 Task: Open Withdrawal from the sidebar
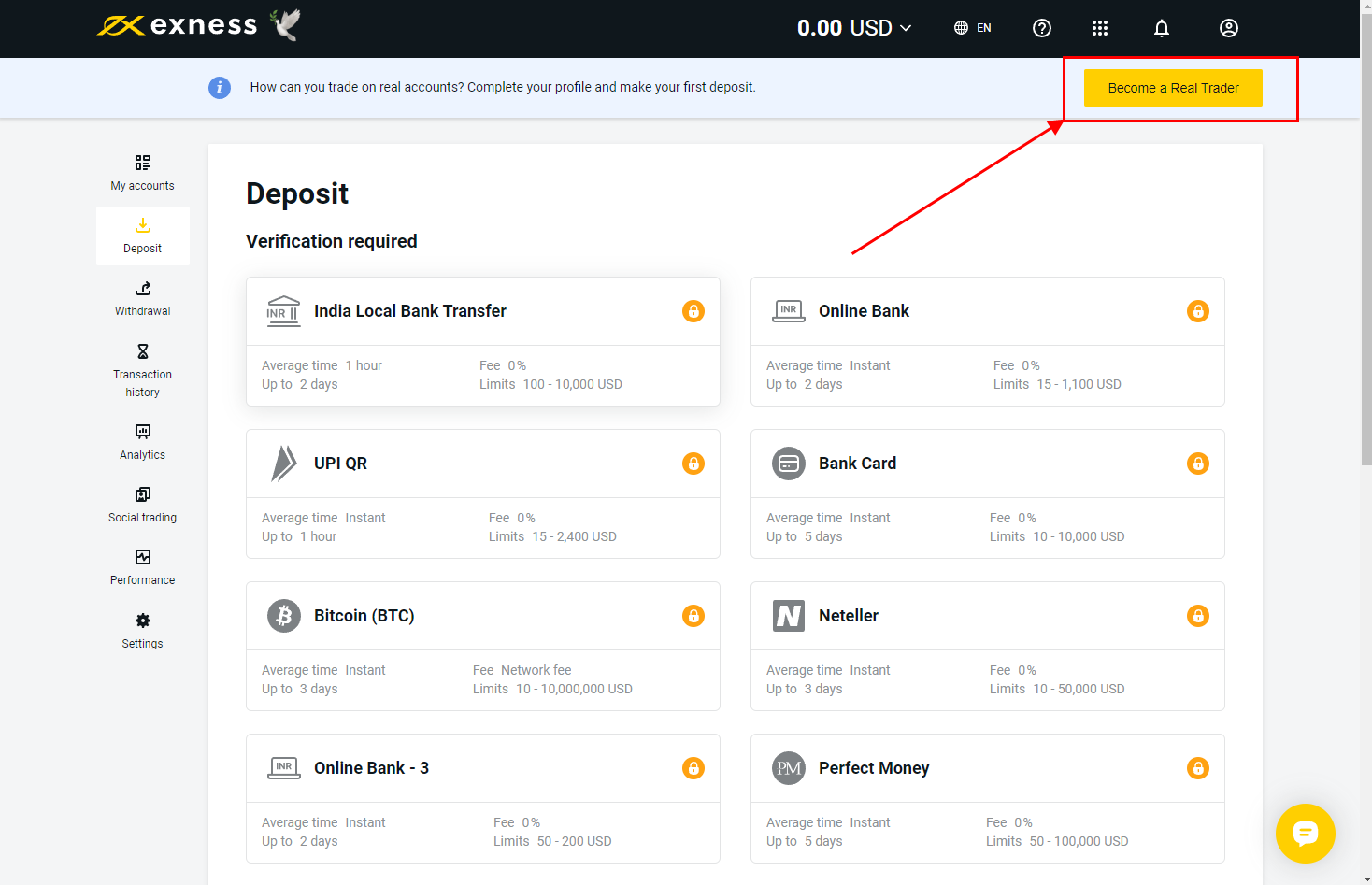[x=142, y=298]
